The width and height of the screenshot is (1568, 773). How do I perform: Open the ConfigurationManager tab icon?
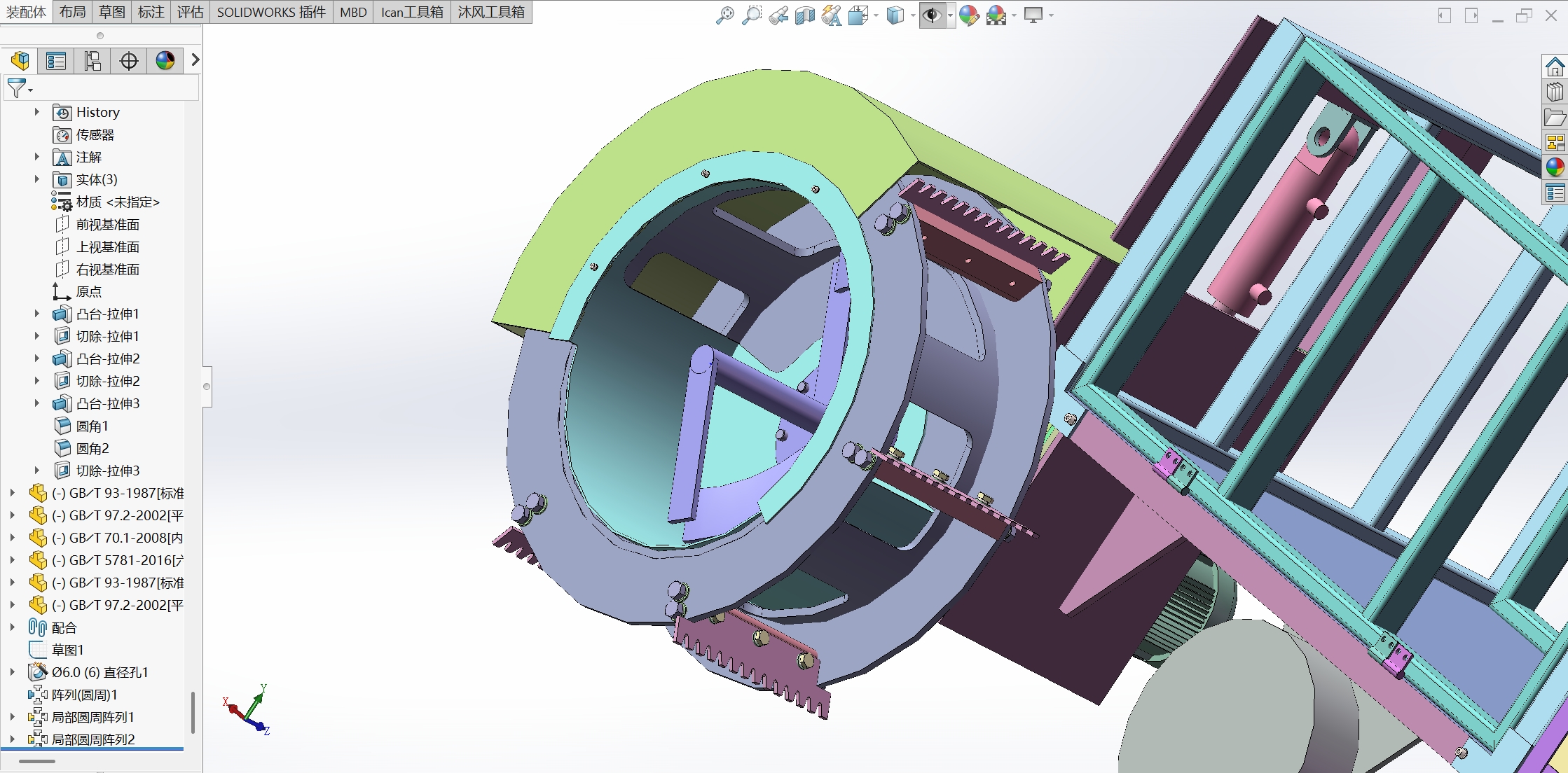click(92, 61)
